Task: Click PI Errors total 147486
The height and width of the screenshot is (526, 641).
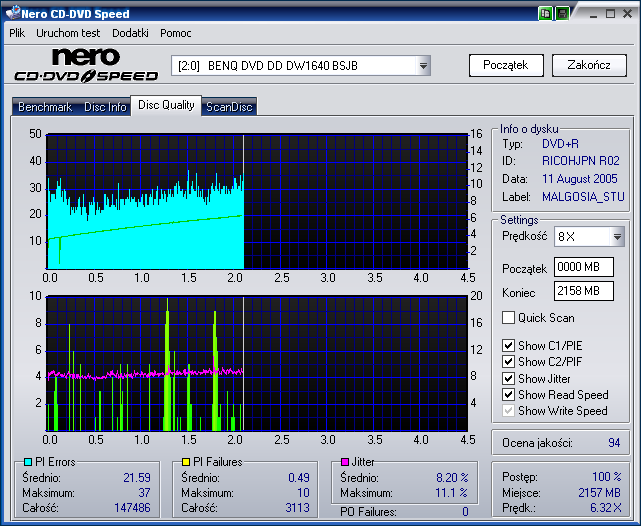Action: click(132, 508)
